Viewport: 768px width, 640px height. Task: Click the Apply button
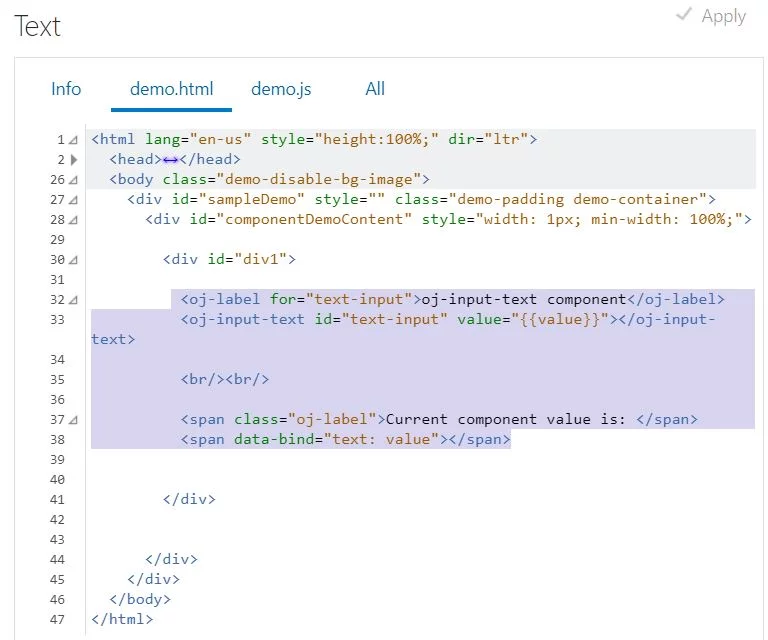pyautogui.click(x=711, y=16)
